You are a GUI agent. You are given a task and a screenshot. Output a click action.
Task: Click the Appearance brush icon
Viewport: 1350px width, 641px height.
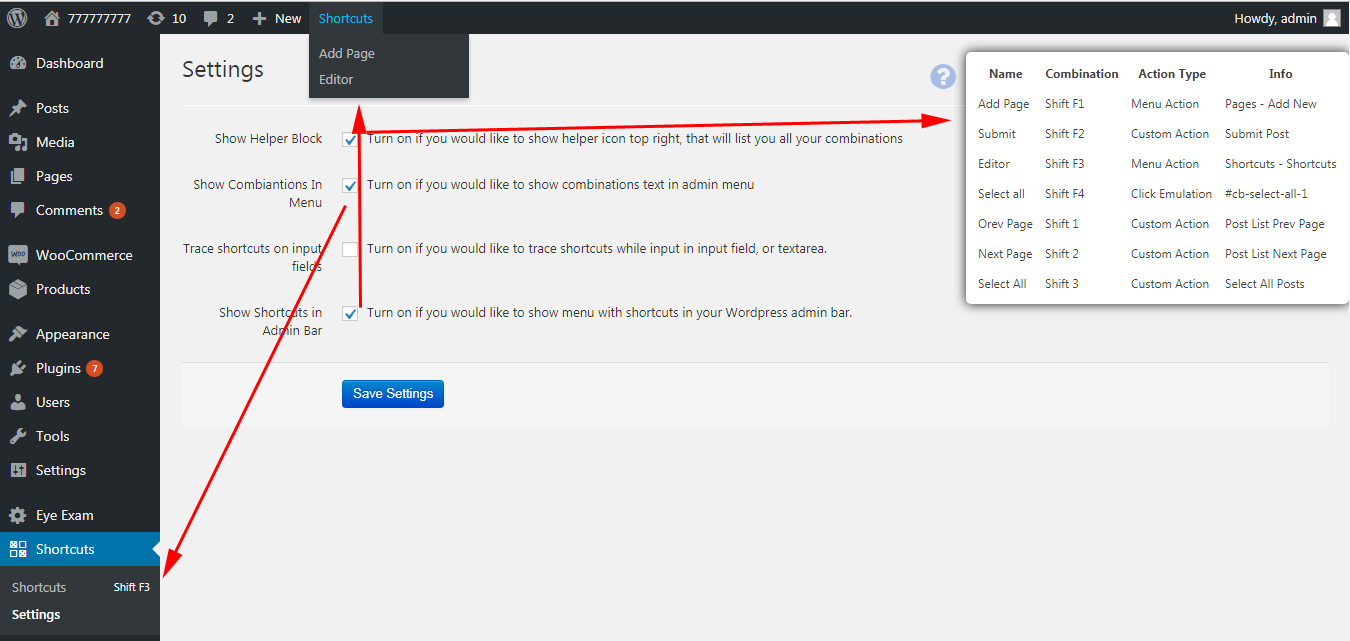(x=18, y=334)
